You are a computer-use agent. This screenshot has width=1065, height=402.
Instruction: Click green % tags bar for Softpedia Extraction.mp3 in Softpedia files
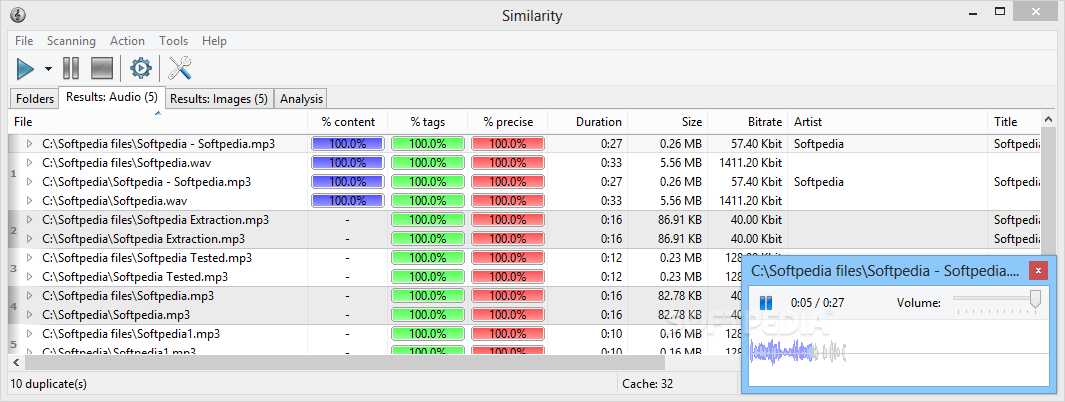point(428,220)
